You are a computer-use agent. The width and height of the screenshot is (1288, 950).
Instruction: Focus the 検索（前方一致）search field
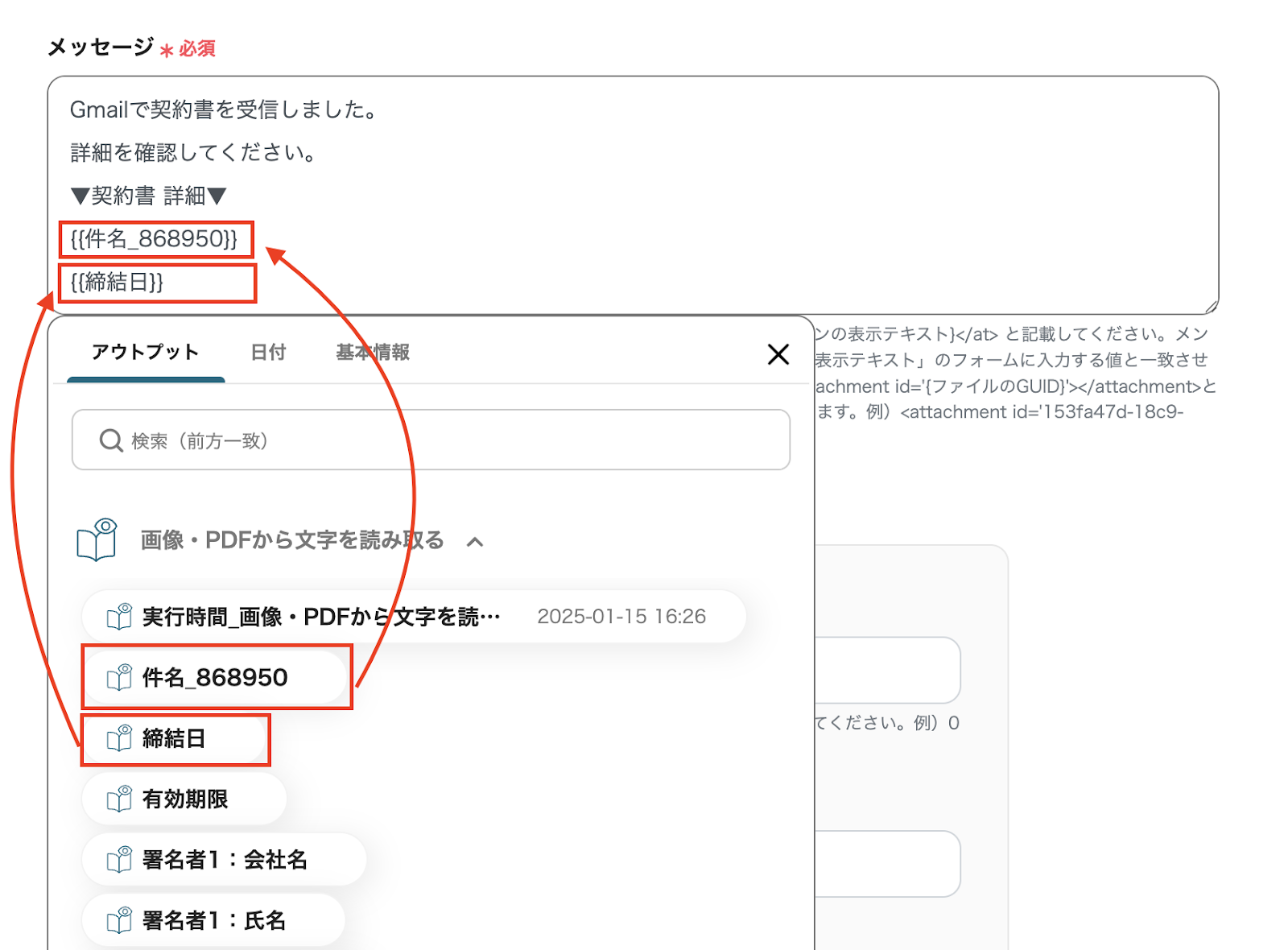click(x=431, y=440)
